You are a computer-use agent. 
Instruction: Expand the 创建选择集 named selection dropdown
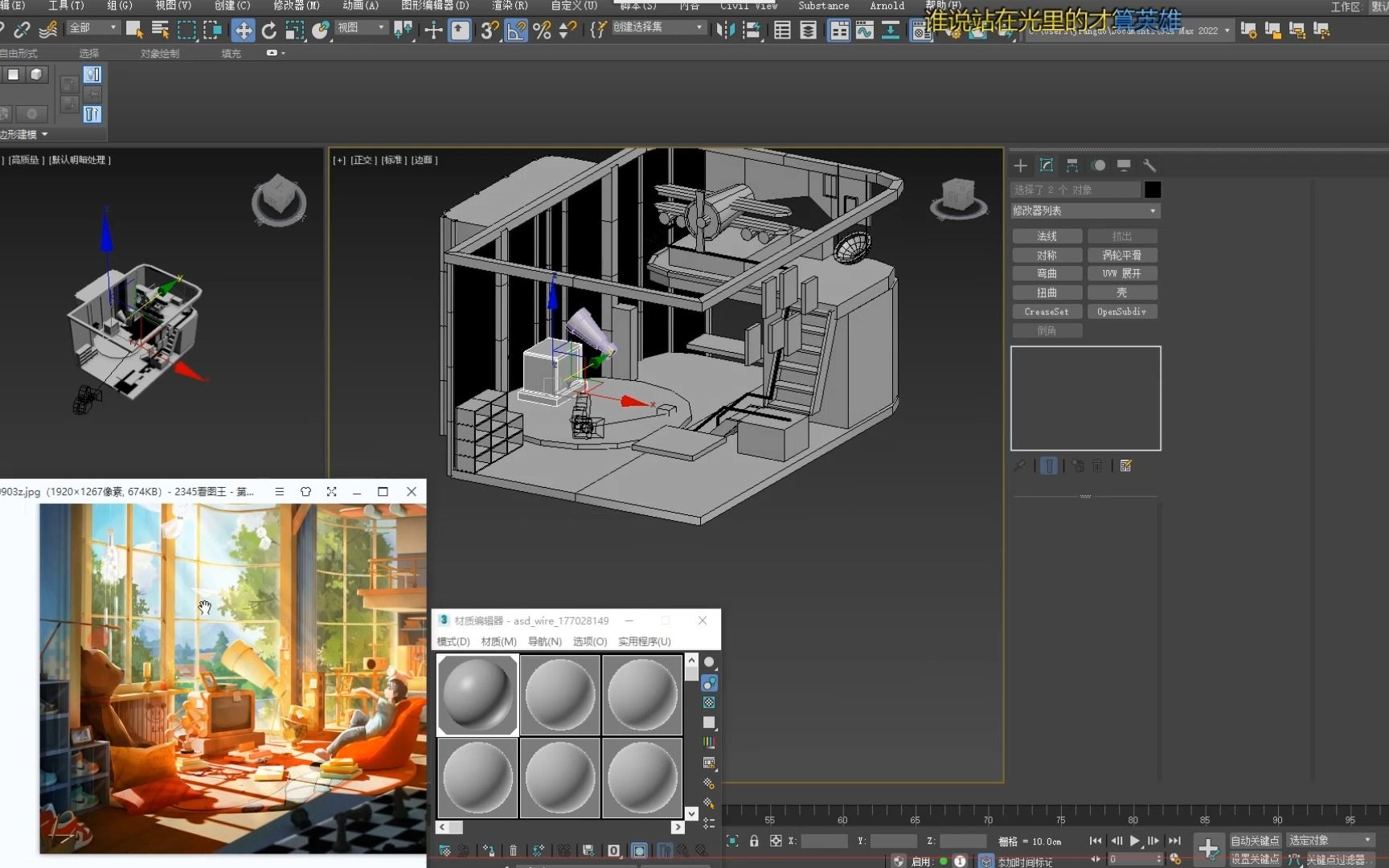(x=699, y=27)
